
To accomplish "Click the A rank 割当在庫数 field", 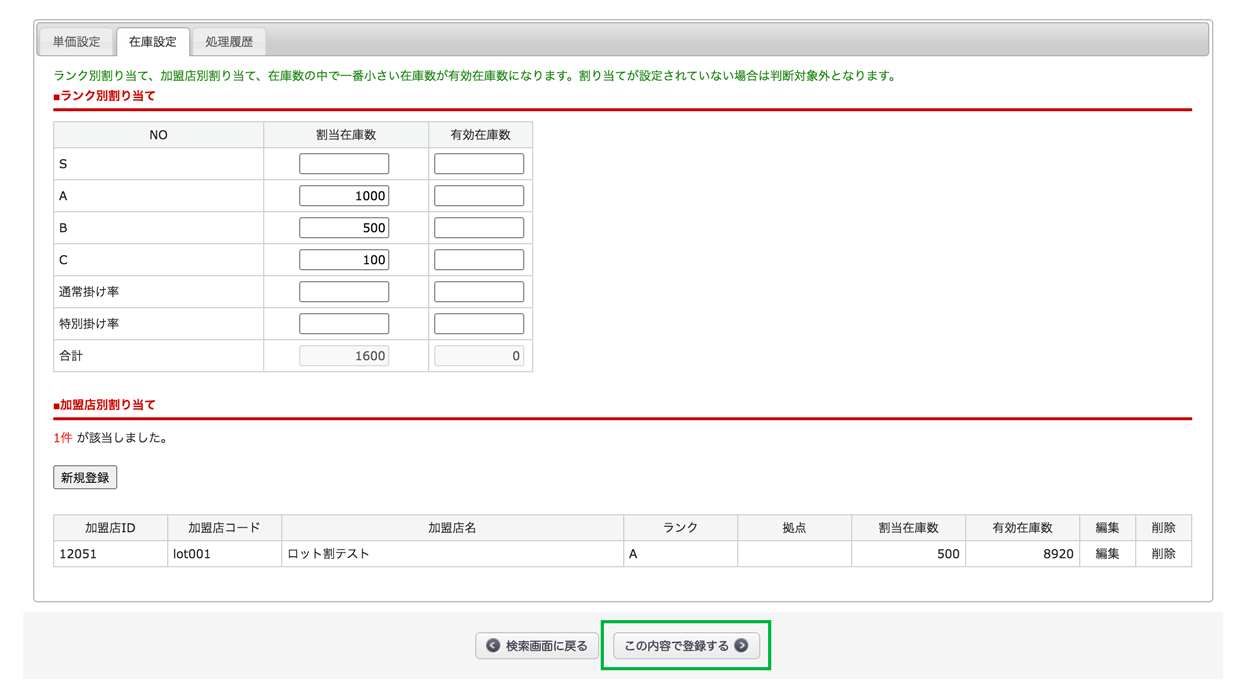I will [344, 196].
